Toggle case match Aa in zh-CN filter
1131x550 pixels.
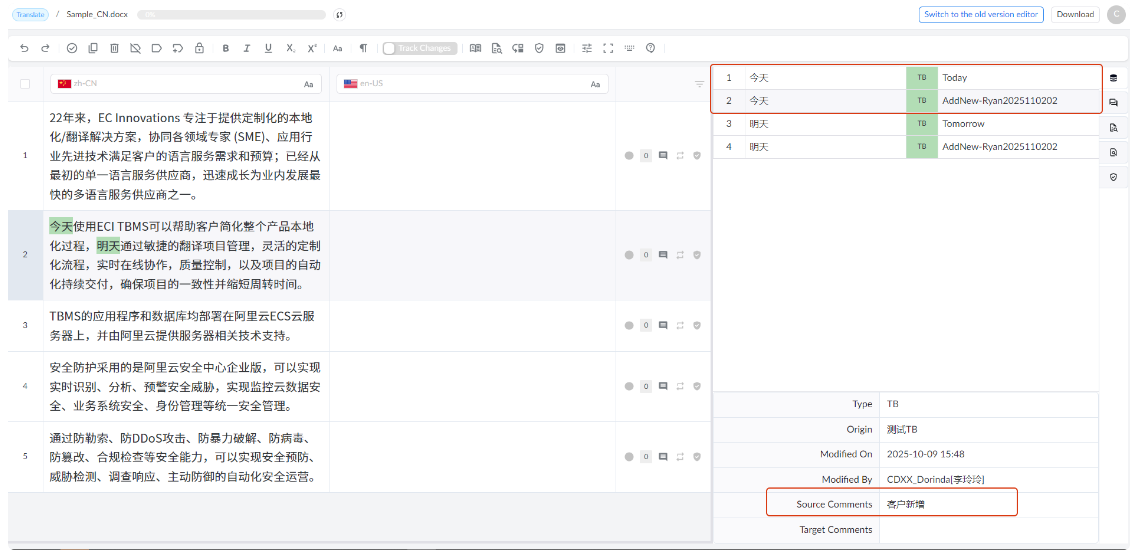(309, 84)
